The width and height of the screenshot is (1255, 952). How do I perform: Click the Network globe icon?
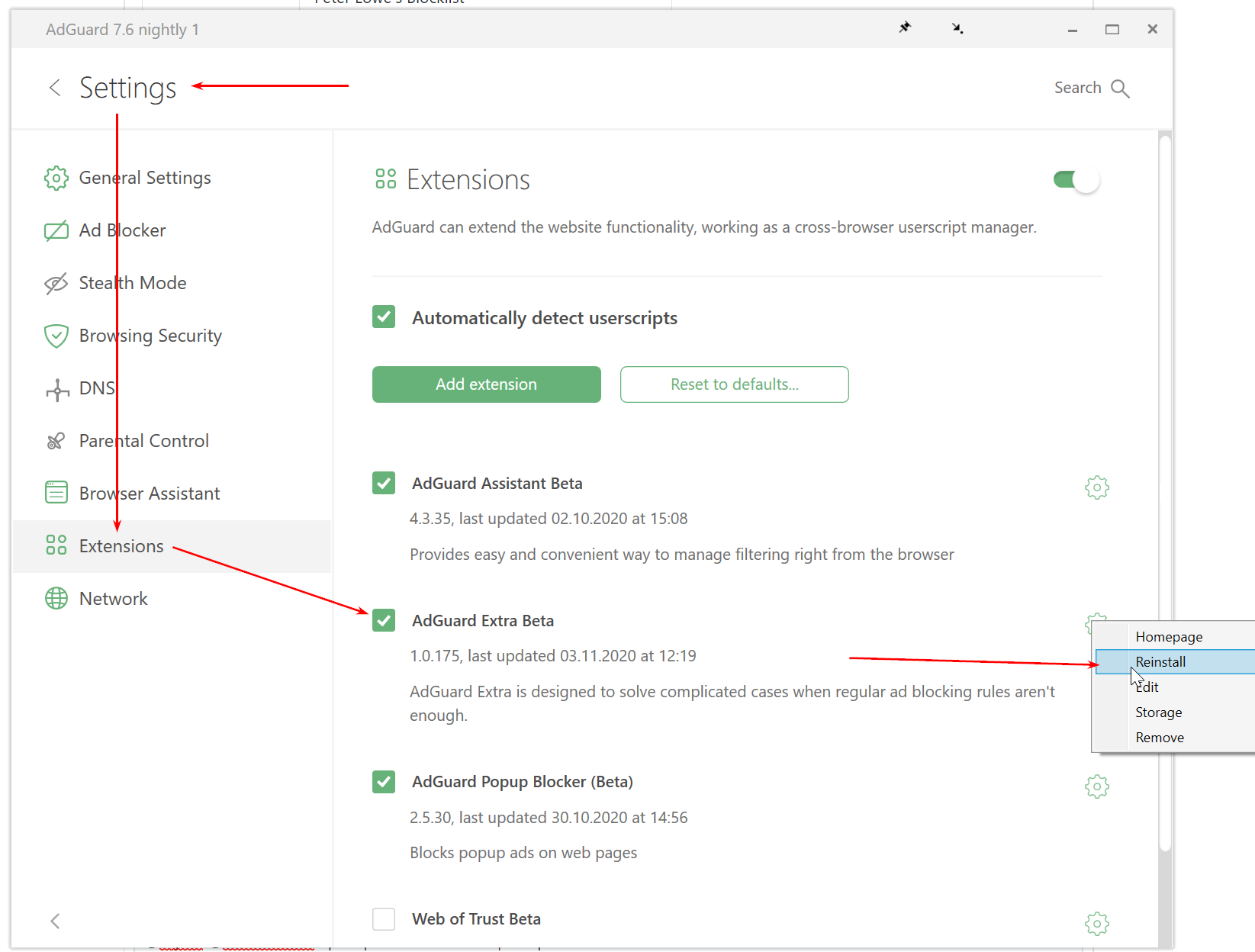[56, 599]
